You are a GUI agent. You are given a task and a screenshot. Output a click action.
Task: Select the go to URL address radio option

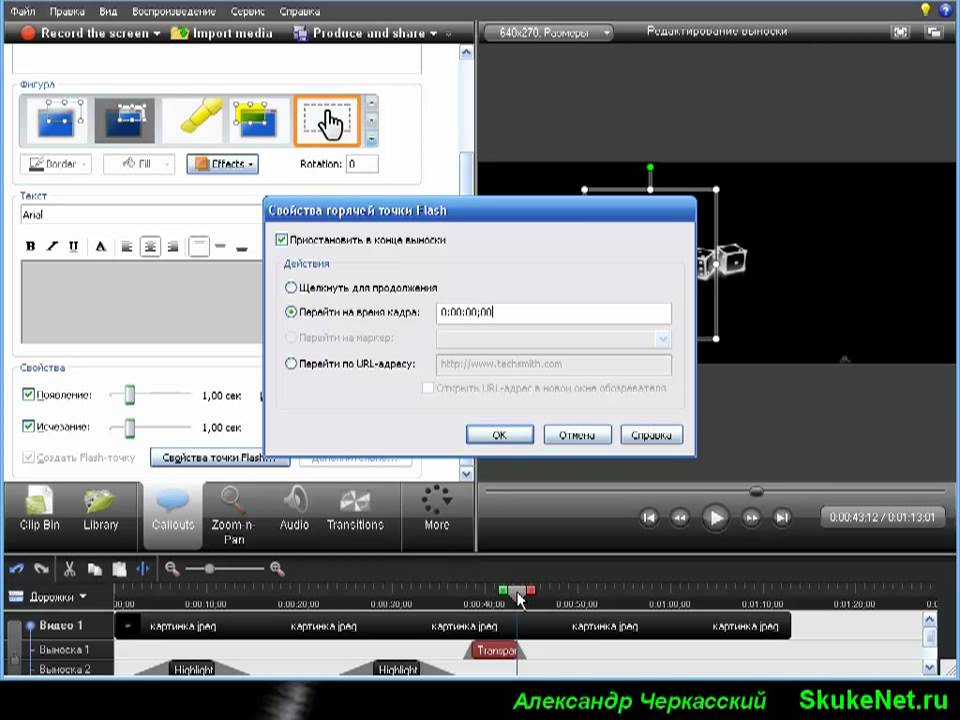click(x=291, y=364)
